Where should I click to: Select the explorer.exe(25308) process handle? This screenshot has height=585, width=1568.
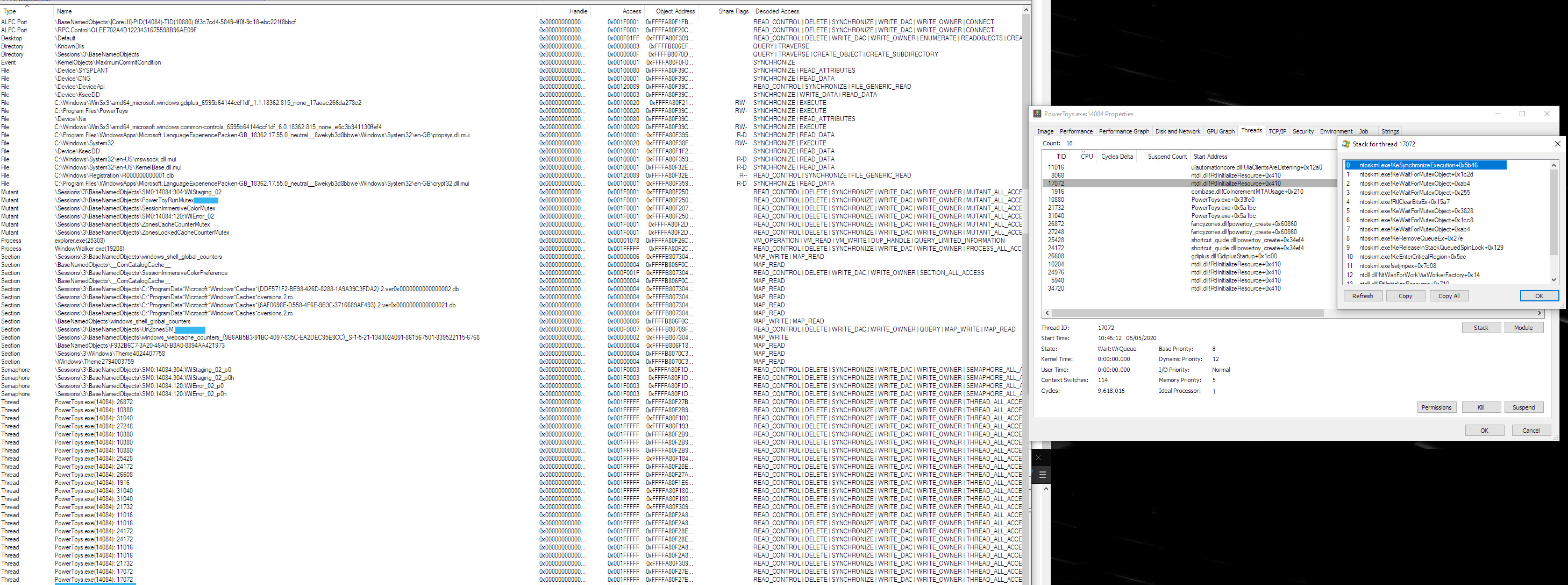pos(511,240)
